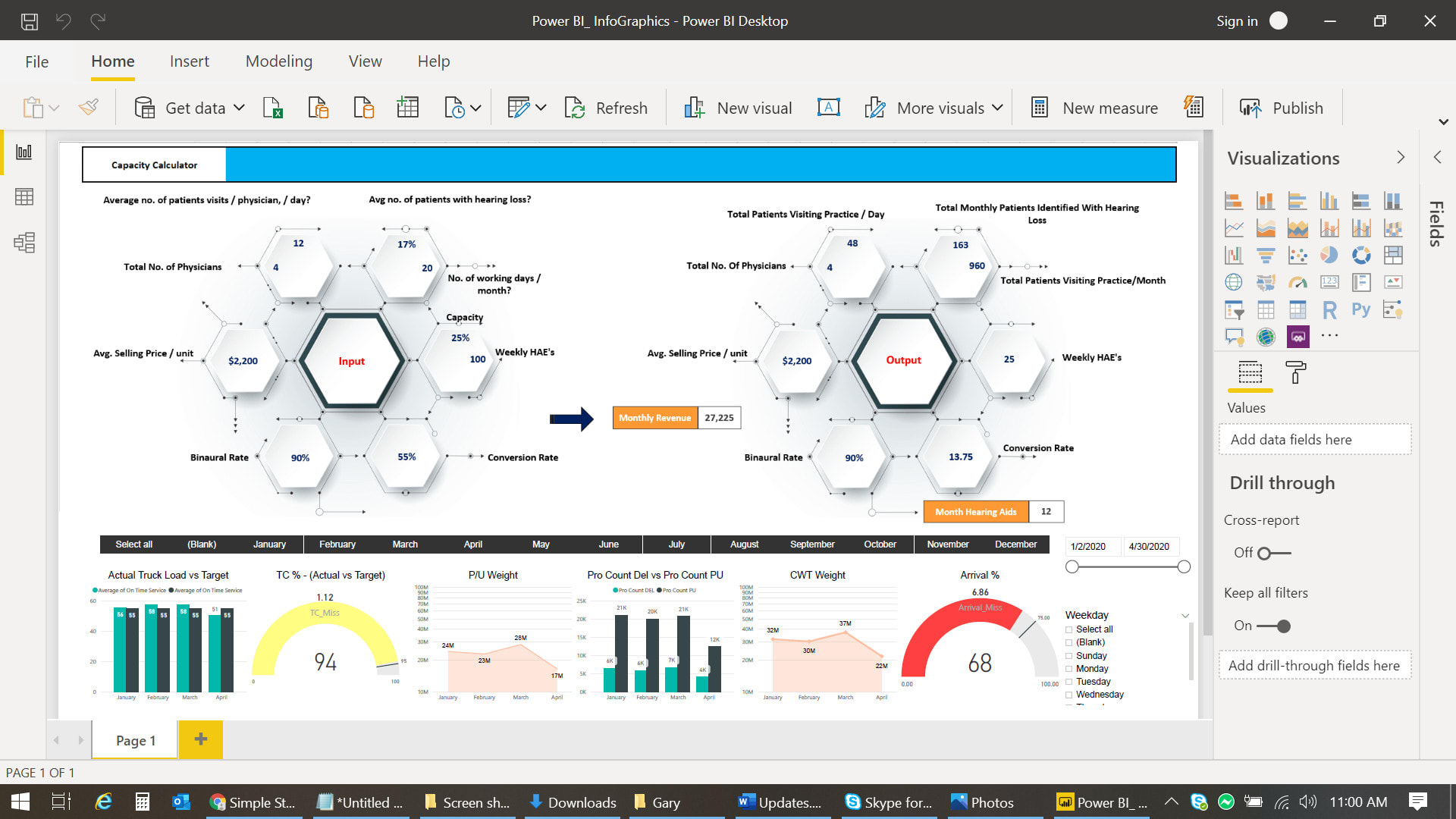Switch to the View tab
This screenshot has width=1456, height=819.
[365, 61]
